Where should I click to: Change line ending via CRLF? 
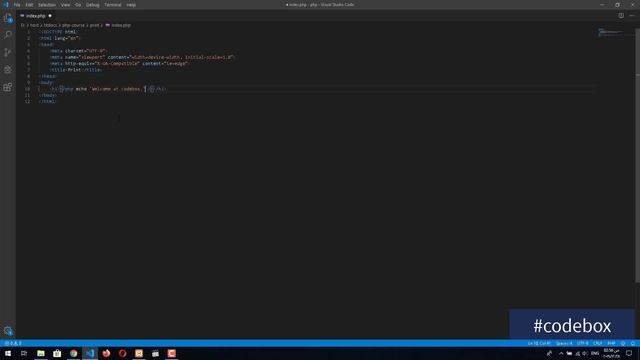tap(598, 343)
